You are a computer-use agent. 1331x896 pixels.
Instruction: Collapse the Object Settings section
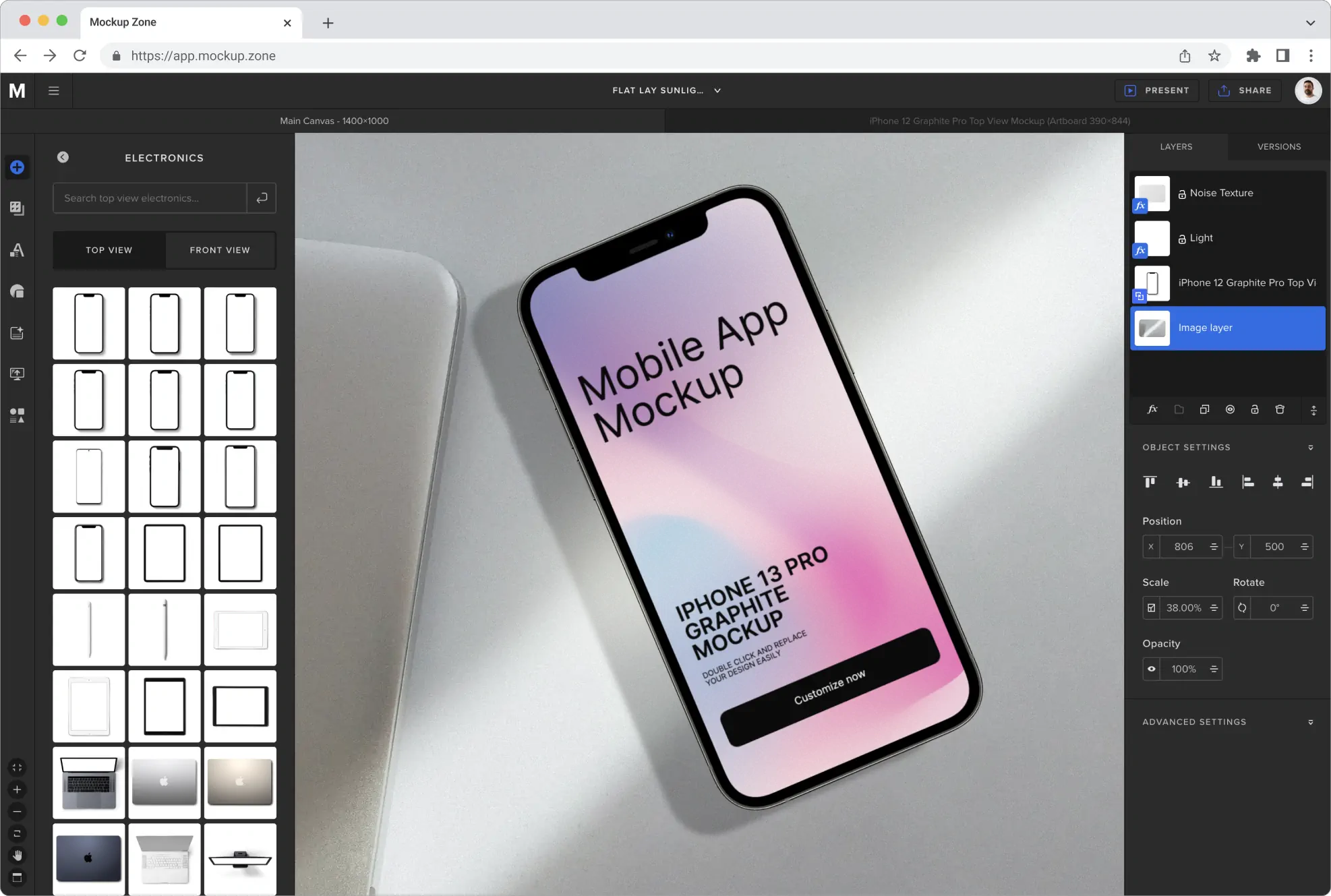(1311, 447)
